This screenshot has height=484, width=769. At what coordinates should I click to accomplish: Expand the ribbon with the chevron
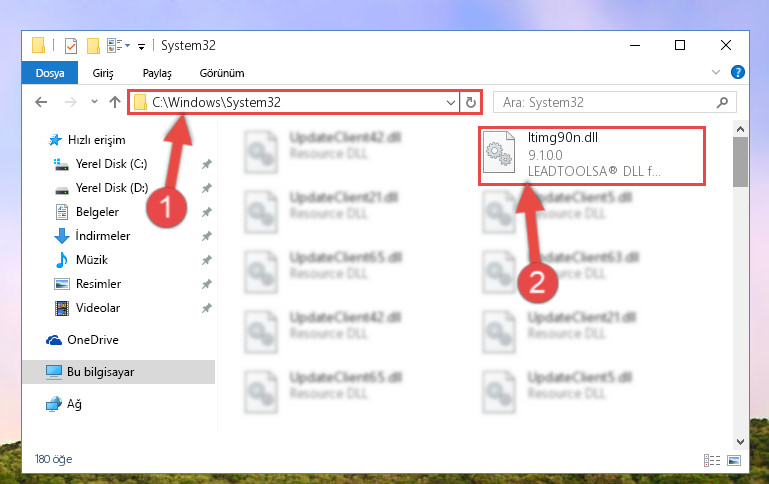pos(716,73)
